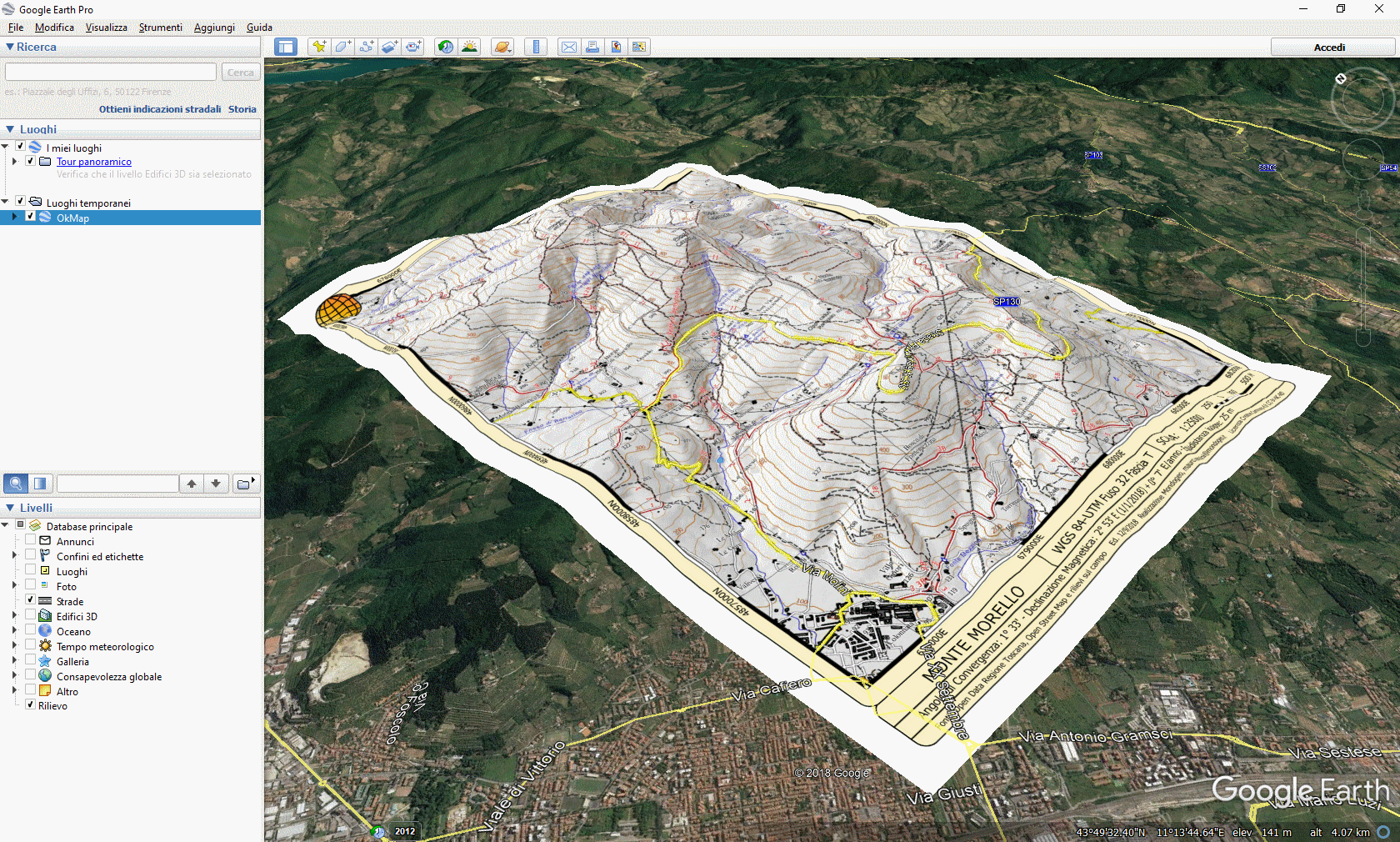The image size is (1400, 842).
Task: Open the Visualizza menu
Action: (107, 28)
